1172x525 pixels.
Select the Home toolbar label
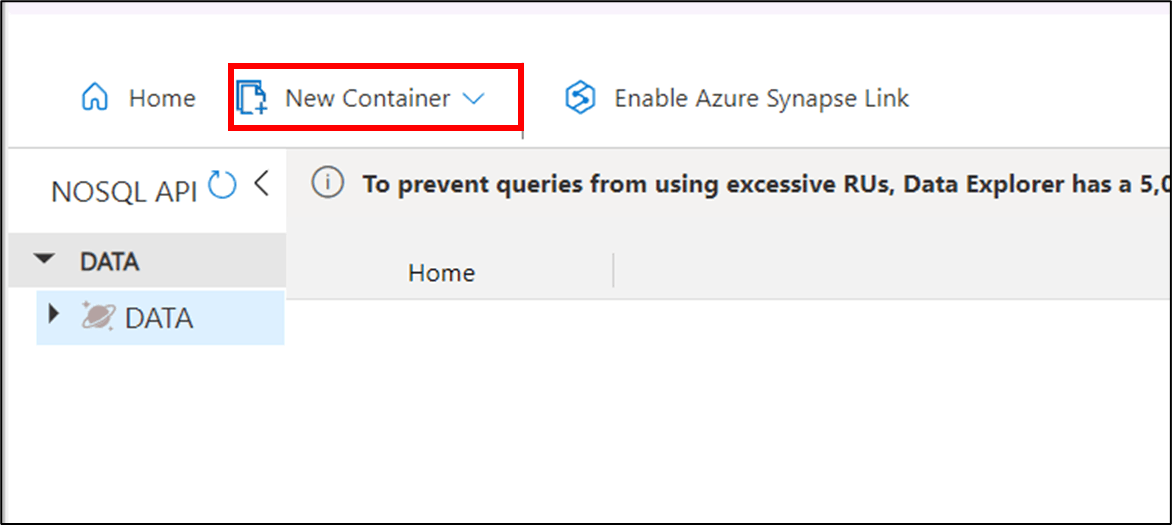tap(162, 98)
